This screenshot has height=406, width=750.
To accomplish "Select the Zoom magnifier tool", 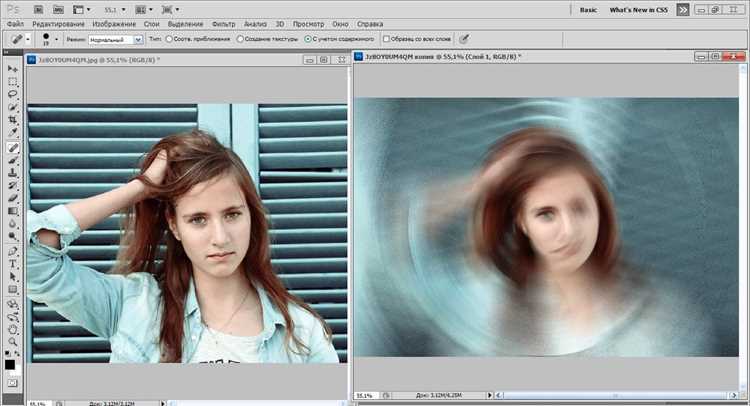I will pyautogui.click(x=12, y=342).
